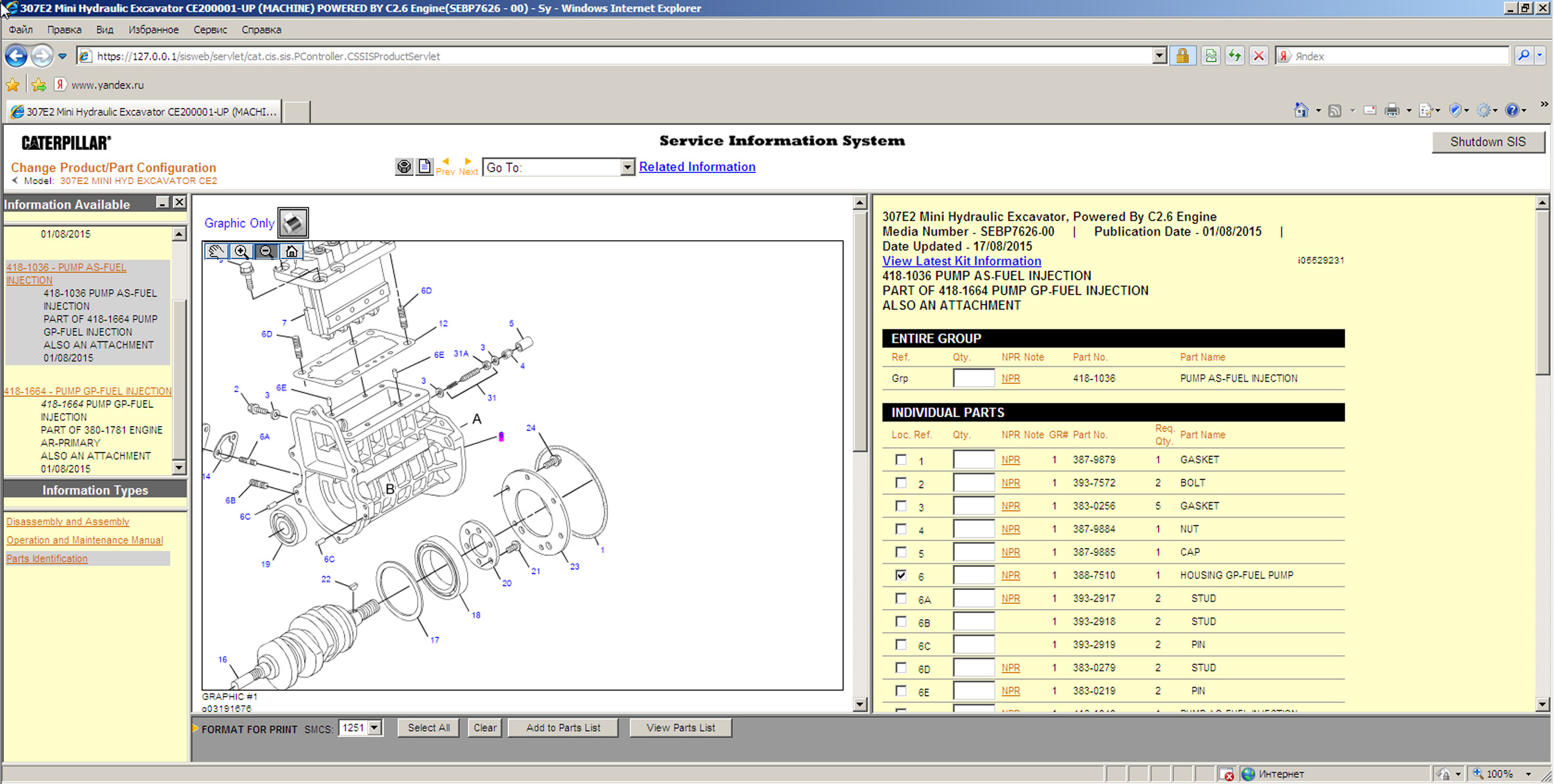
Task: Click the hex nut parts icon
Action: click(x=404, y=167)
